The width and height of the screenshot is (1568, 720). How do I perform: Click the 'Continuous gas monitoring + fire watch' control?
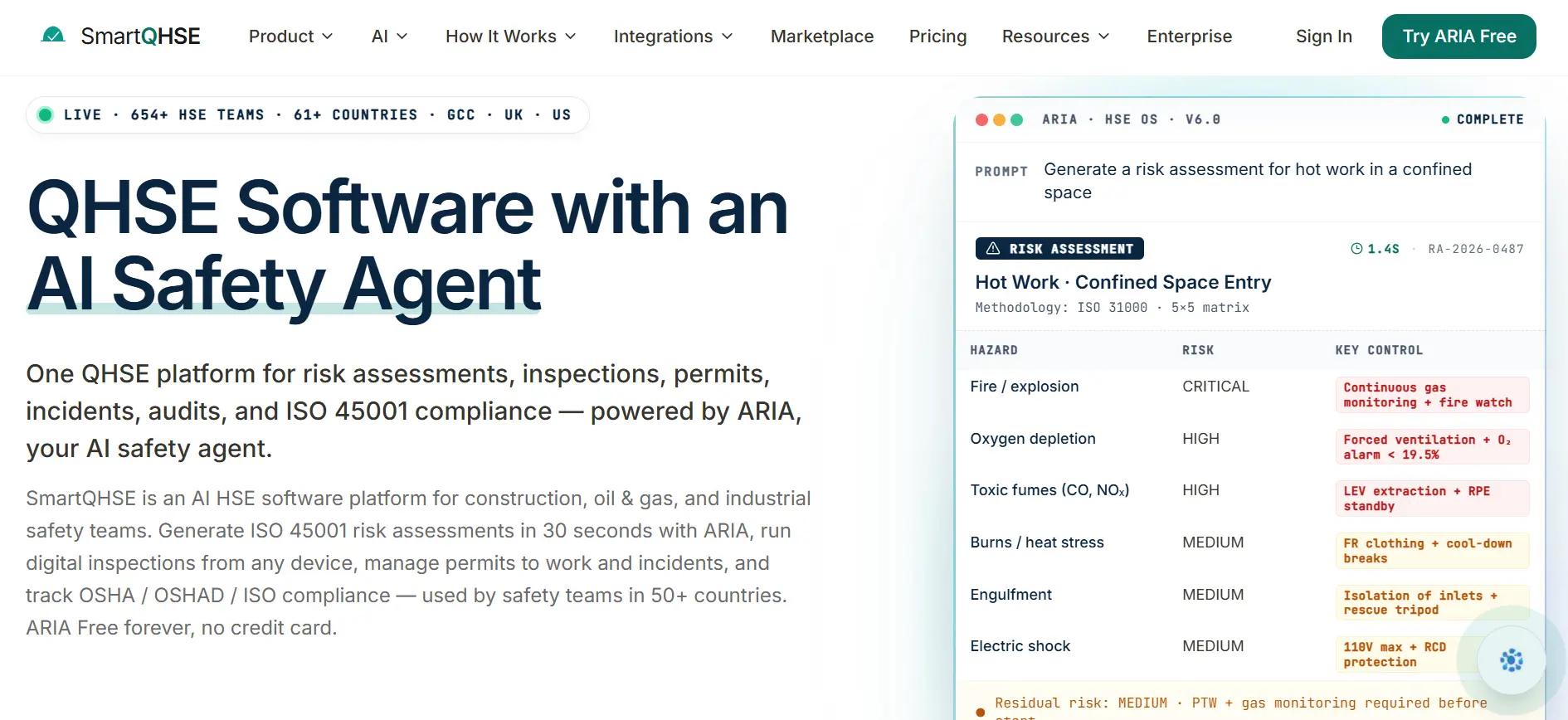(x=1432, y=395)
